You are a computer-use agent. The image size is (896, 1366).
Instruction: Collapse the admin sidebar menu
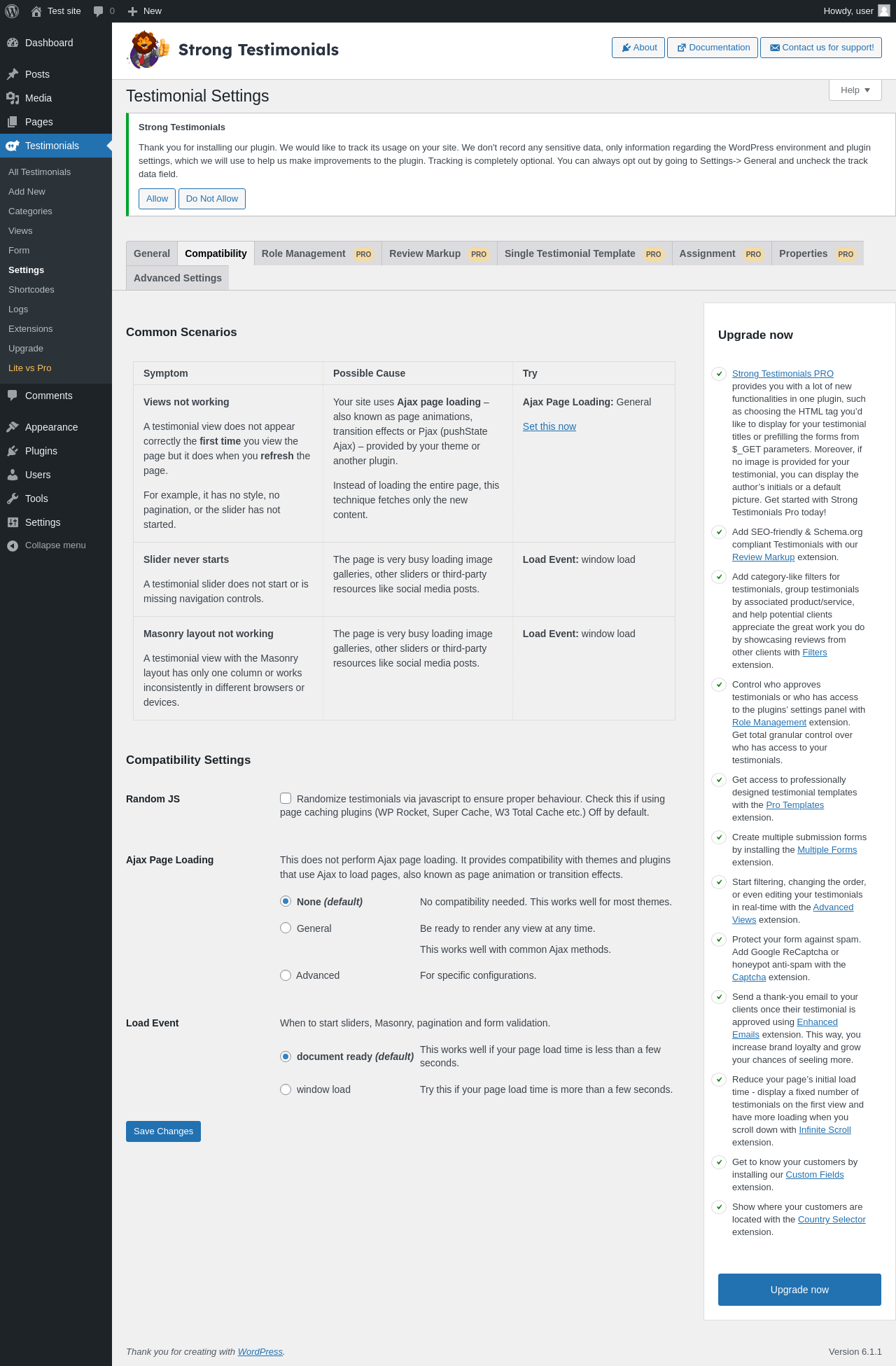click(46, 545)
